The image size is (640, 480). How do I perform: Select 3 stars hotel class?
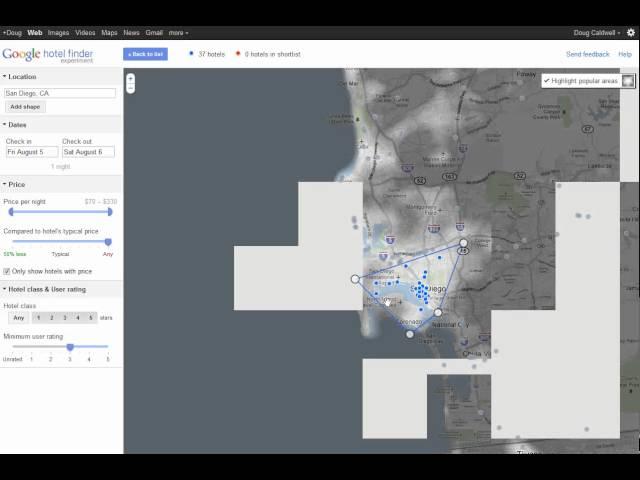pyautogui.click(x=64, y=318)
